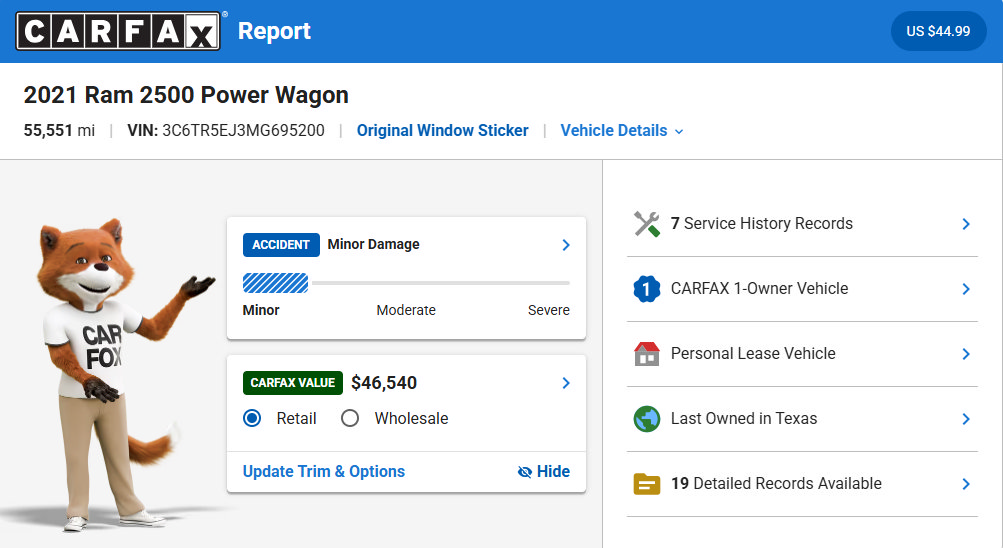Image resolution: width=1003 pixels, height=548 pixels.
Task: Click the wrench service history icon
Action: click(x=647, y=224)
